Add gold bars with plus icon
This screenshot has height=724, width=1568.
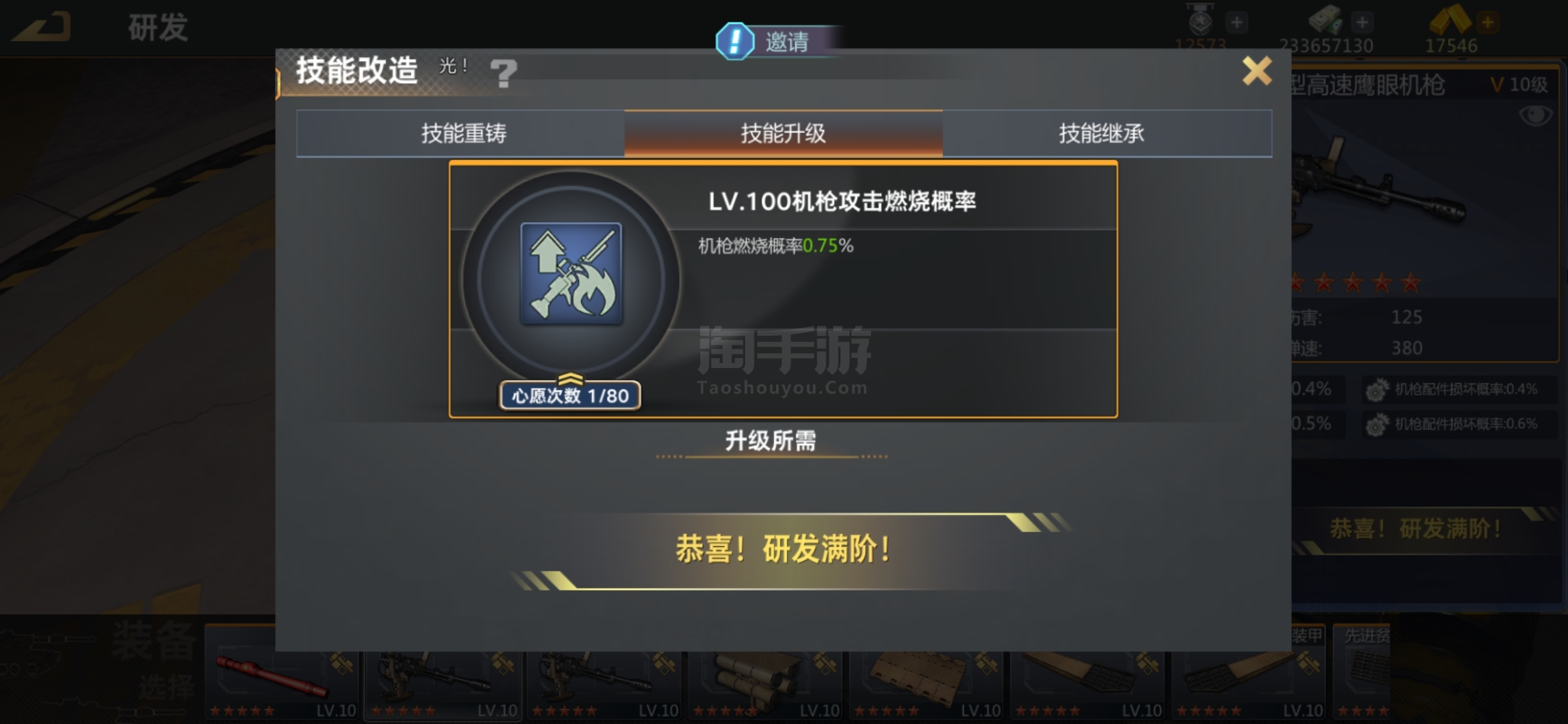1488,22
